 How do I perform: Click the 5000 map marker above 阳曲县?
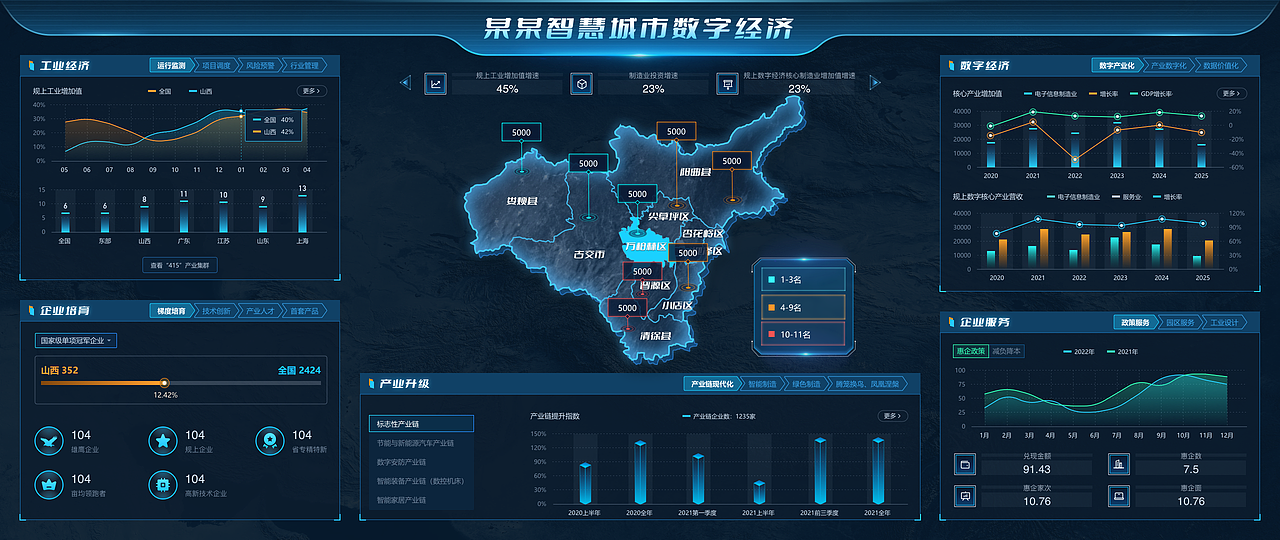tap(676, 131)
